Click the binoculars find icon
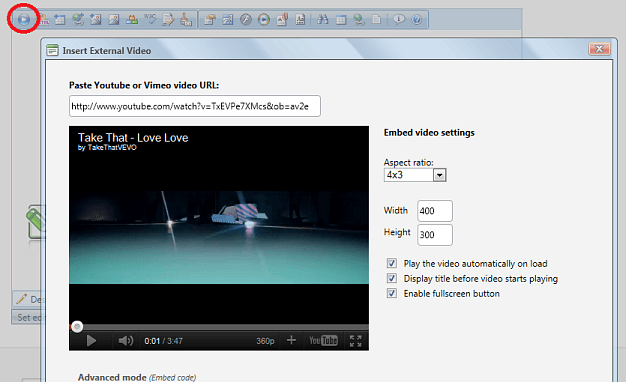626x382 pixels. (x=323, y=19)
